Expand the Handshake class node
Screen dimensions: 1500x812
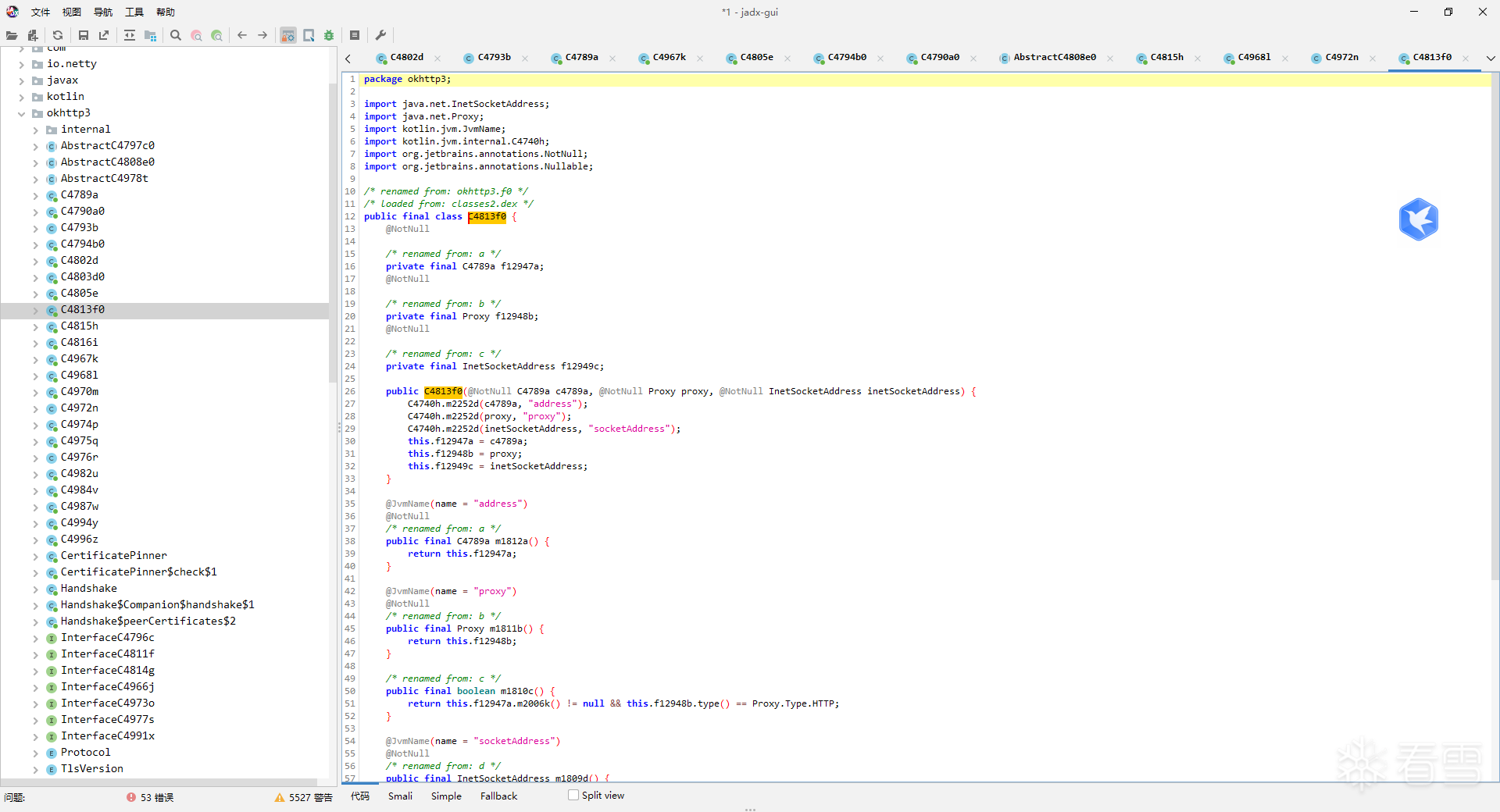tap(35, 589)
